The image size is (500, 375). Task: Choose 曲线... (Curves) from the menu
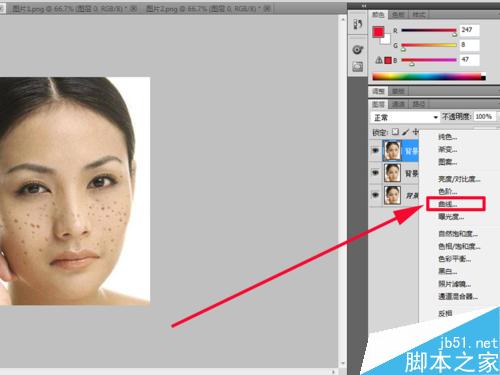448,204
